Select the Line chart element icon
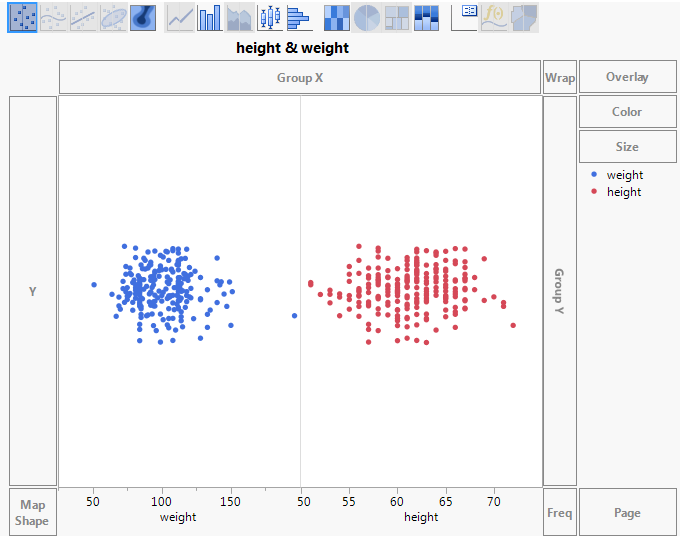The image size is (684, 536). (x=180, y=17)
